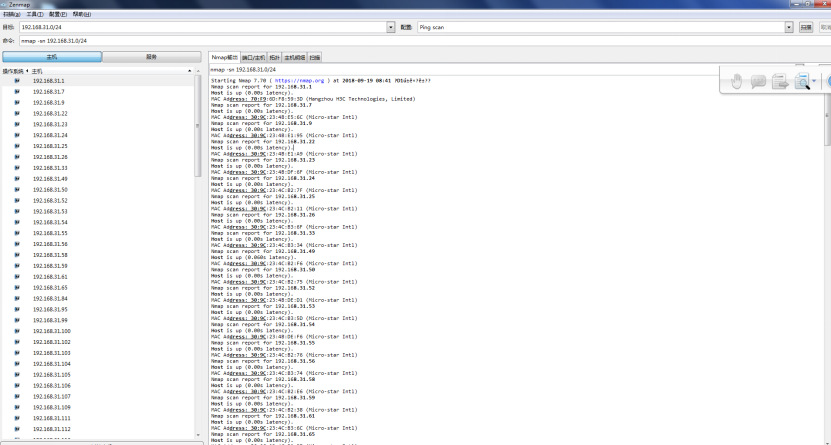Click host icon beside 192.168.31.61
Image resolution: width=831 pixels, height=445 pixels.
[17, 277]
